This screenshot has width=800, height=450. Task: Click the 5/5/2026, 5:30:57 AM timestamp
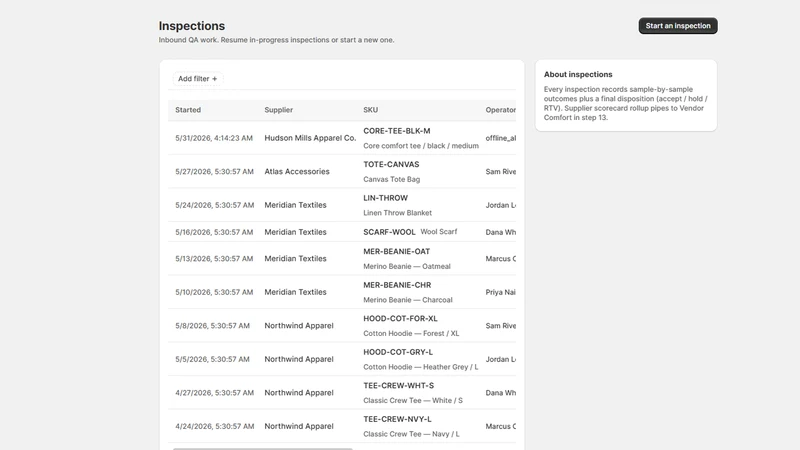(212, 359)
